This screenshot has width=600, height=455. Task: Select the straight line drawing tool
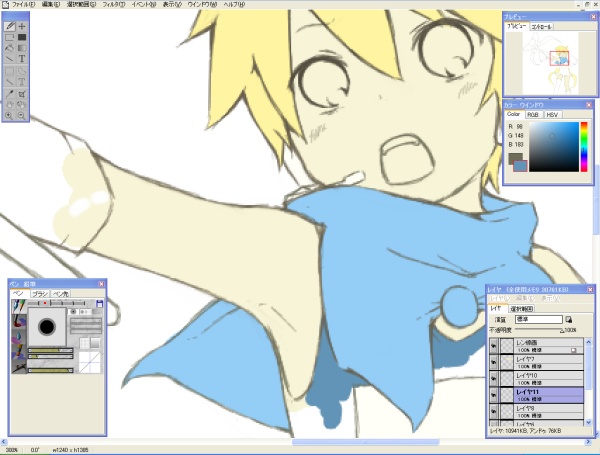click(10, 59)
